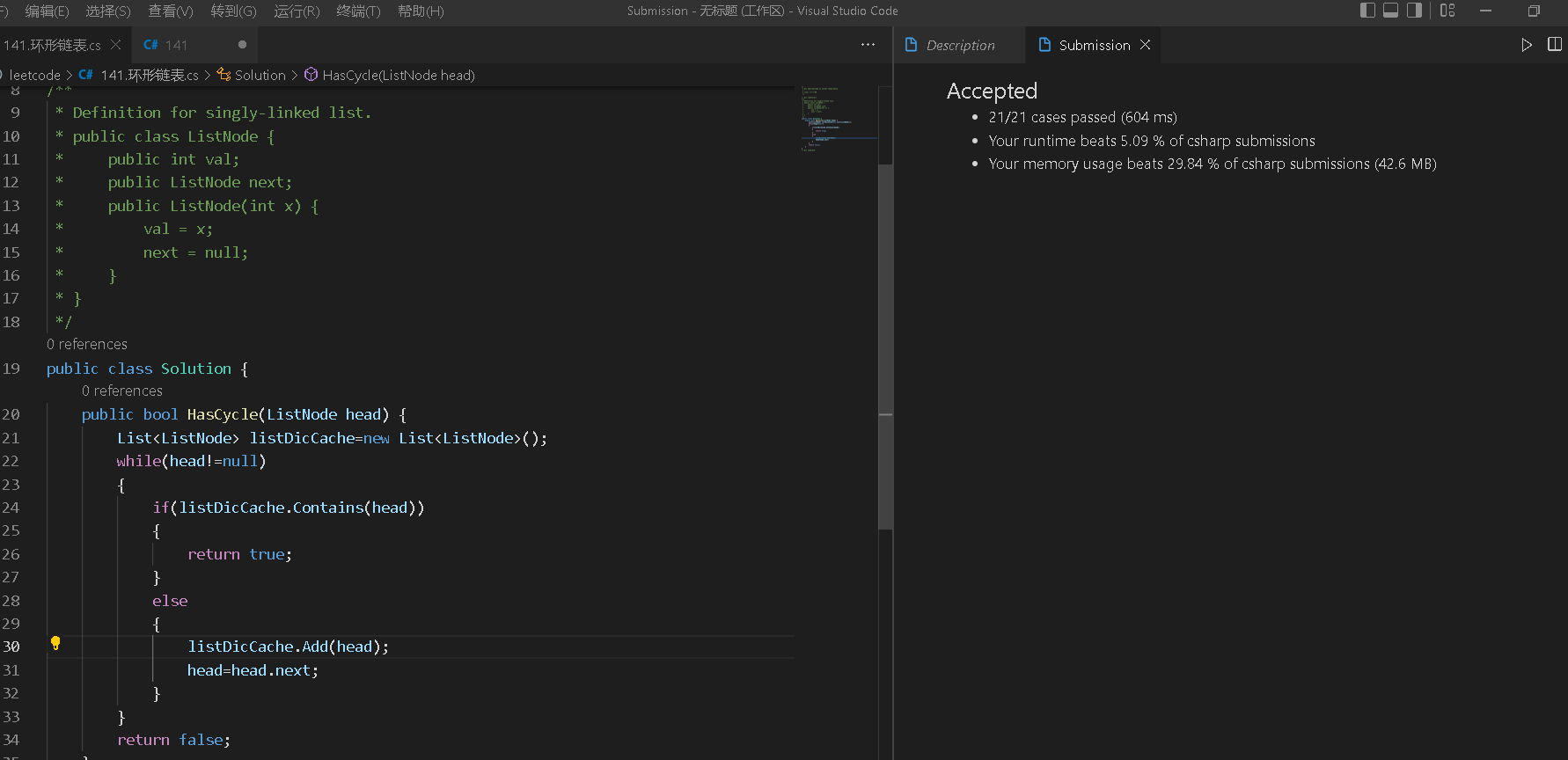Open the 运行(R) menu
Image resolution: width=1568 pixels, height=760 pixels.
[x=297, y=11]
